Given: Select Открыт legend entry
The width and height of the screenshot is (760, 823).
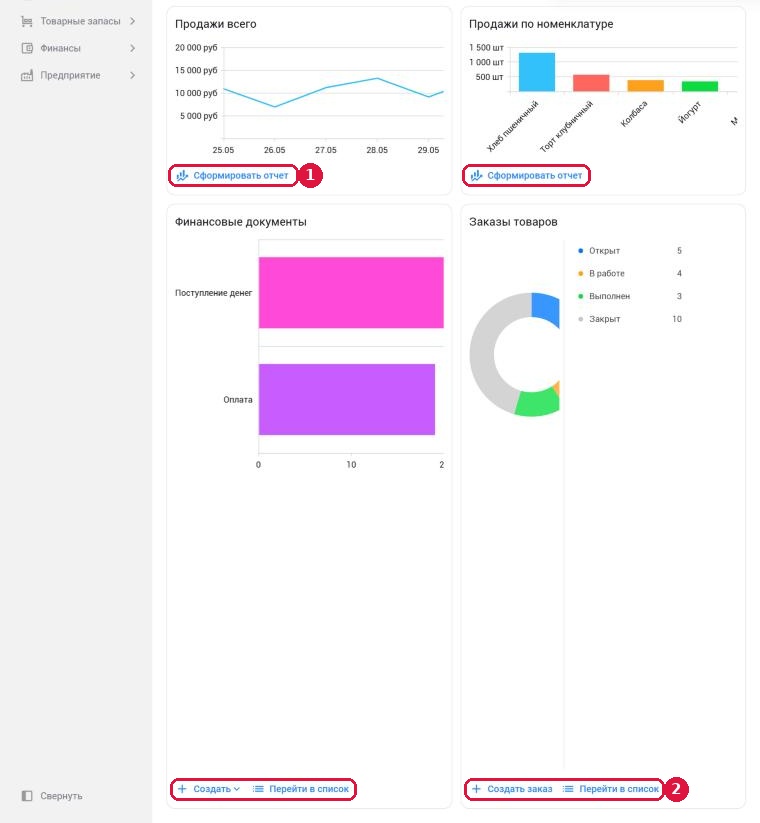Looking at the screenshot, I should coord(629,251).
